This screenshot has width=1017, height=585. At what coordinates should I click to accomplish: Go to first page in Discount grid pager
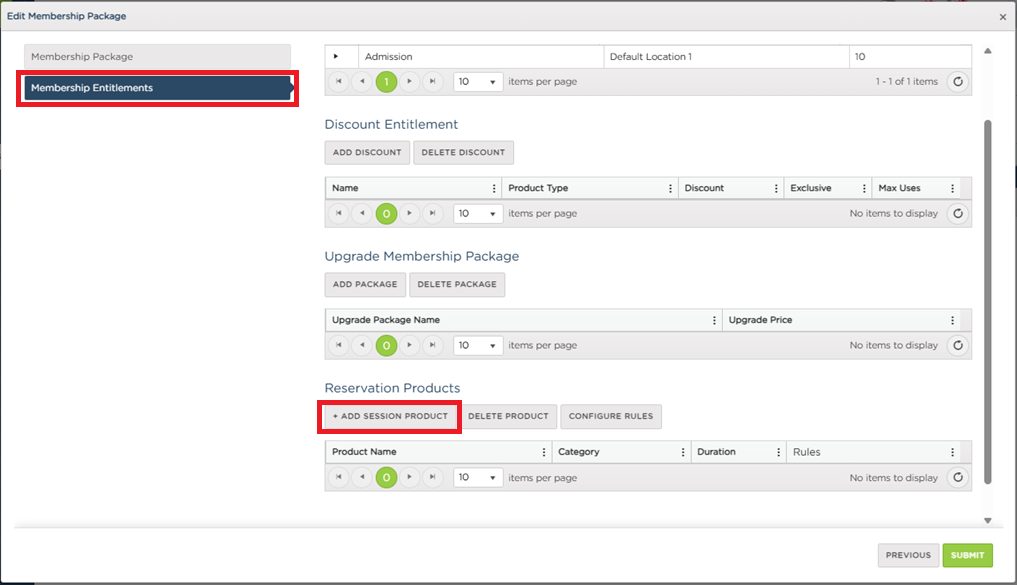click(339, 213)
